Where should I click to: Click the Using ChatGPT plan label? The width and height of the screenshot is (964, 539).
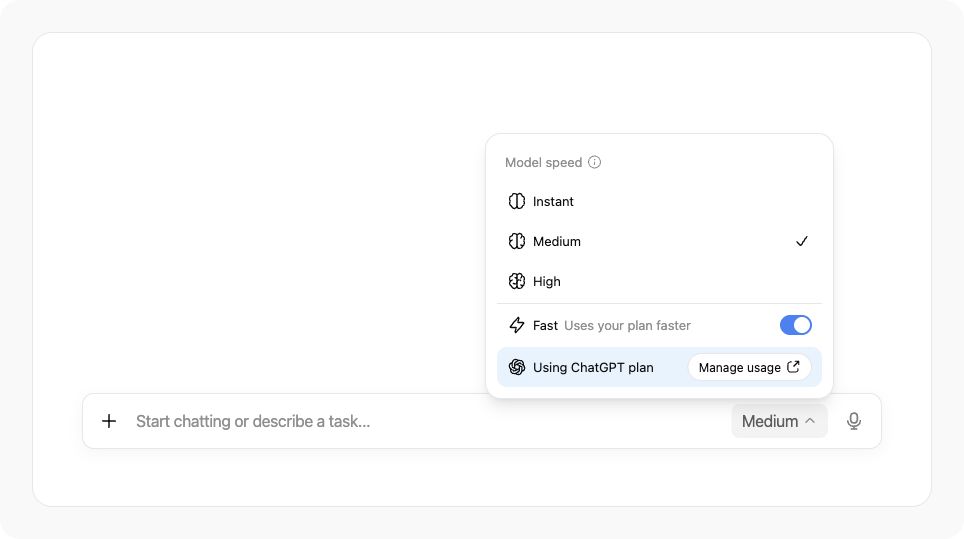tap(593, 368)
